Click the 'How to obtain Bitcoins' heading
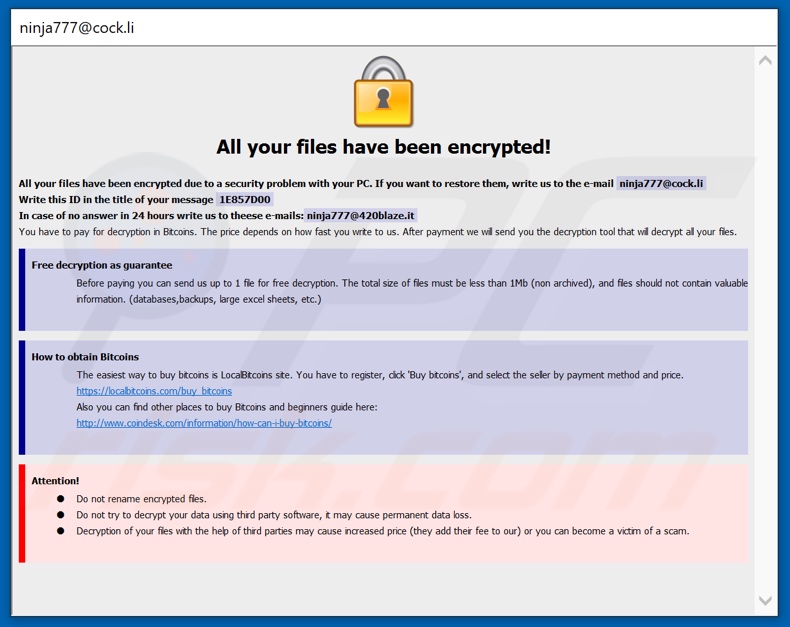Viewport: 790px width, 627px height. coord(85,357)
